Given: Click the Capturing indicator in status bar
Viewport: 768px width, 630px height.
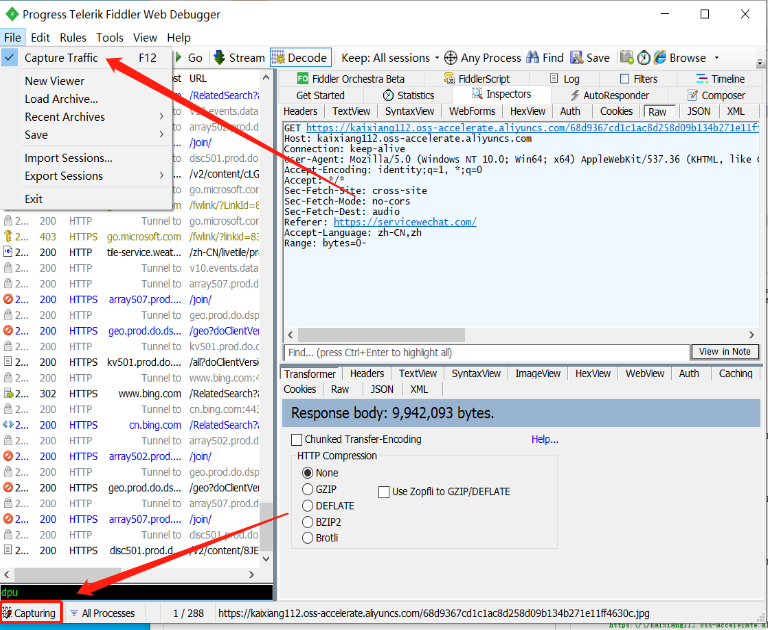Looking at the screenshot, I should pos(30,613).
